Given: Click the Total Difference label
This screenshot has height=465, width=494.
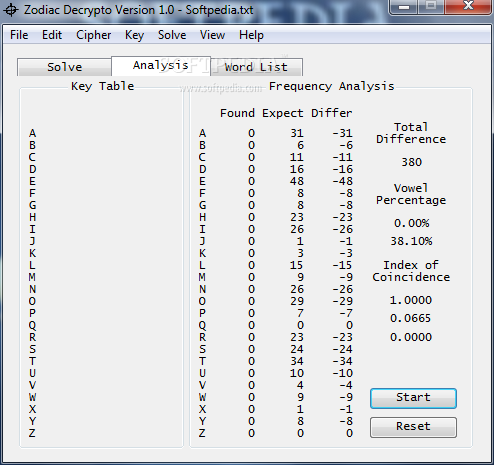Looking at the screenshot, I should click(x=411, y=133).
